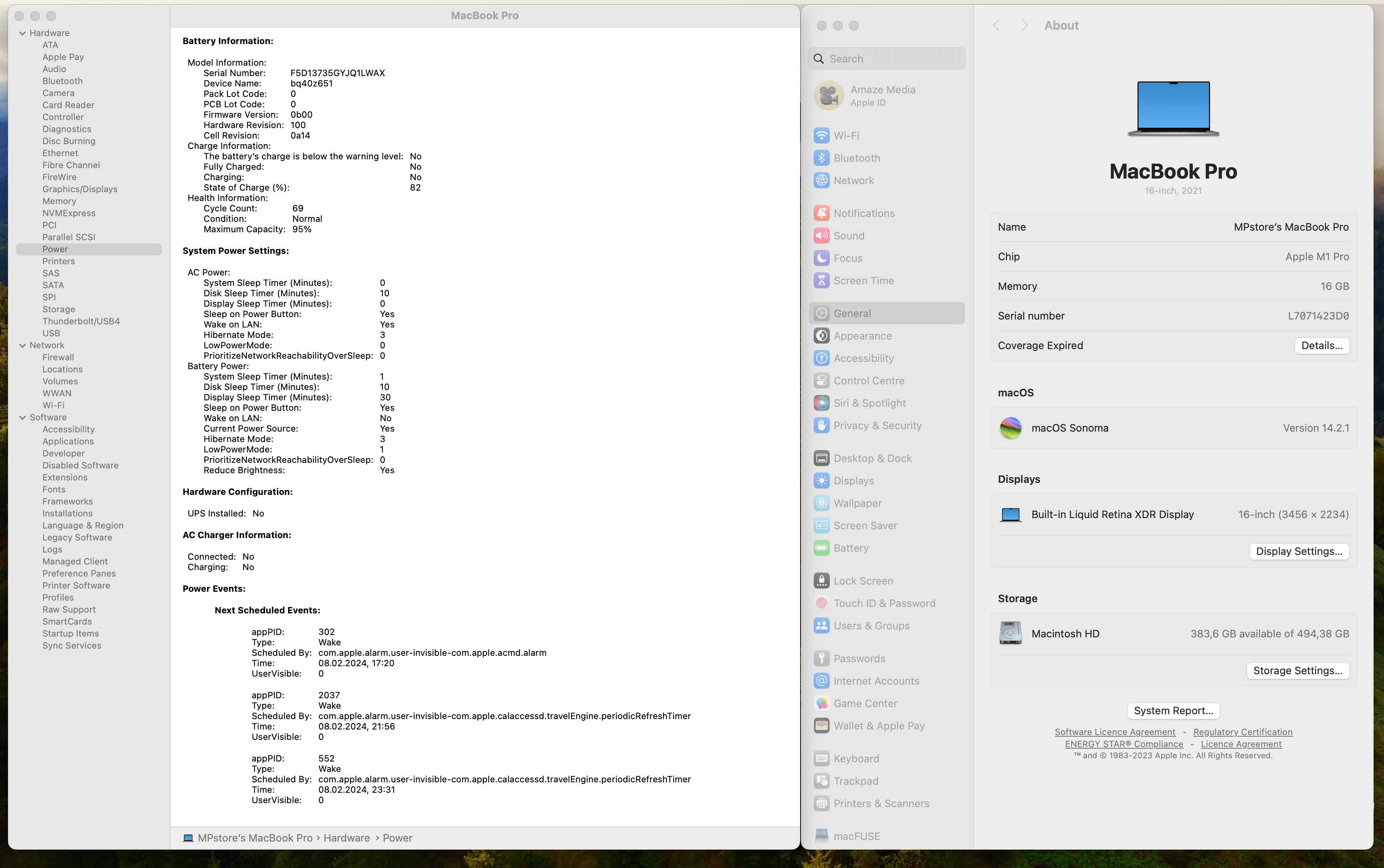Select Touch ID & Password fingerprint icon

click(x=821, y=603)
